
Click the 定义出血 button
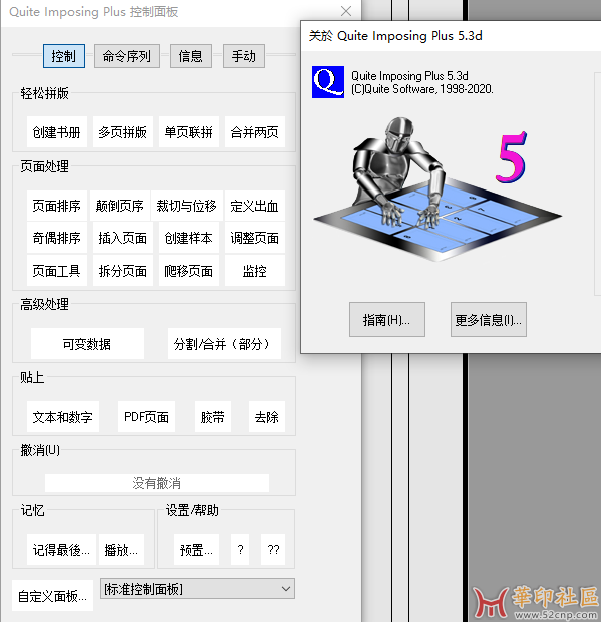click(254, 206)
